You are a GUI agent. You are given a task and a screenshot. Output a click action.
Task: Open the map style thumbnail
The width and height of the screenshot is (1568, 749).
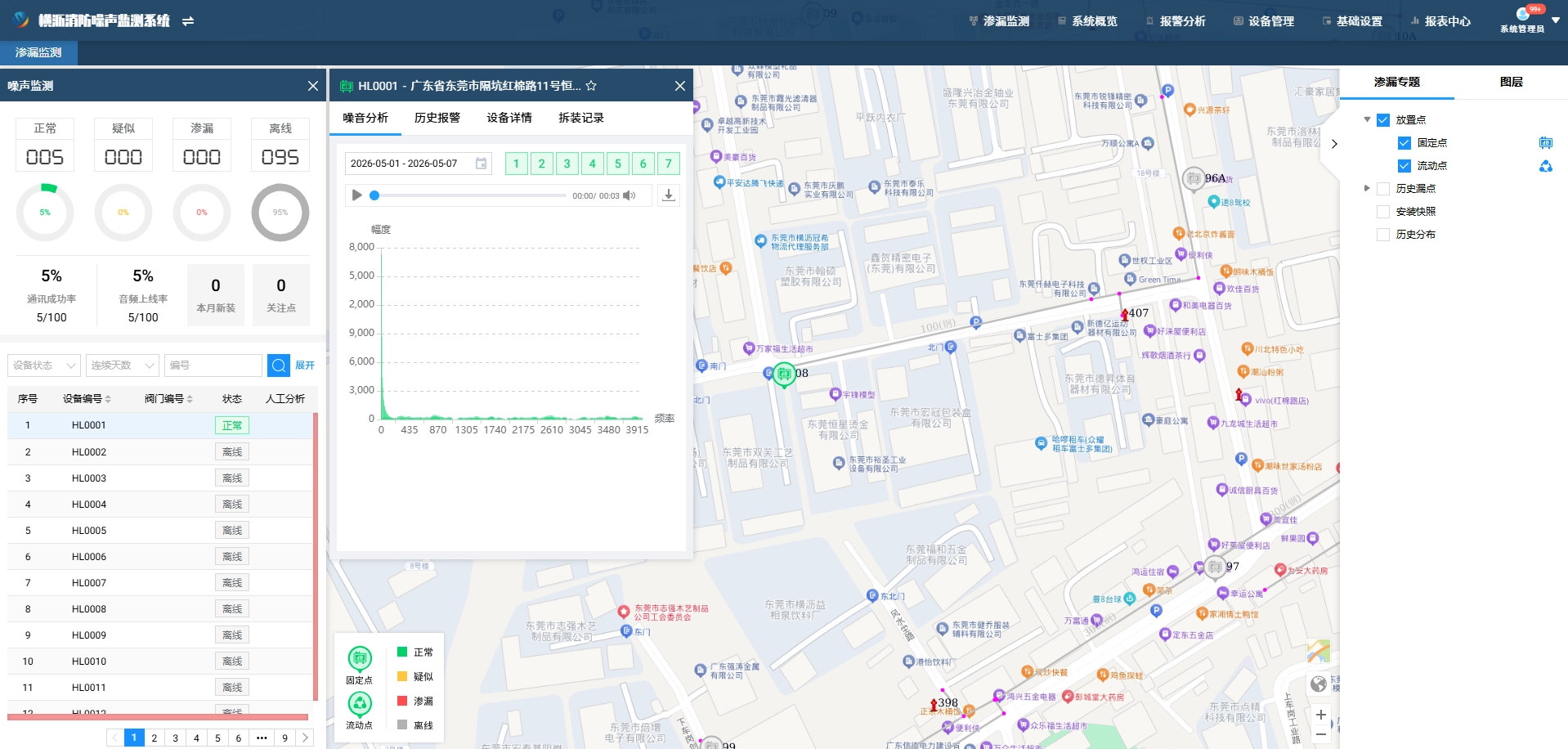pyautogui.click(x=1318, y=651)
